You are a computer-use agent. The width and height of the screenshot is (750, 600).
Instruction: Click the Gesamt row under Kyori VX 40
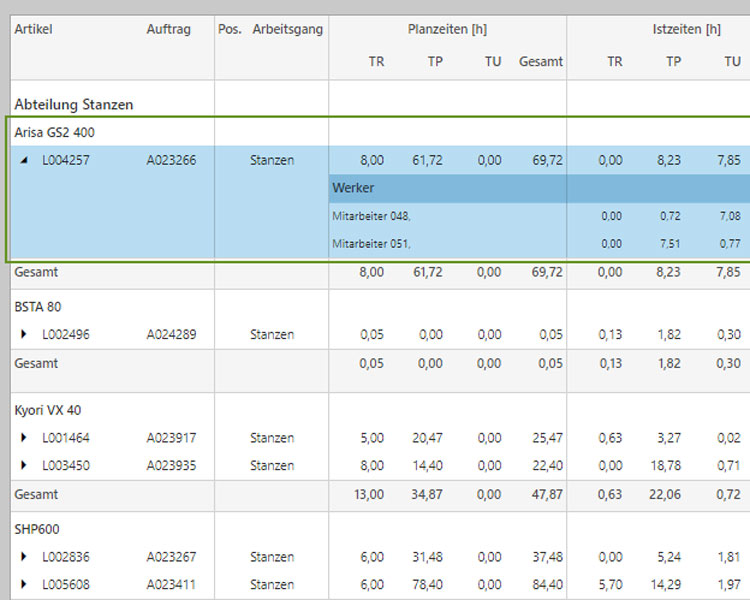pos(380,496)
